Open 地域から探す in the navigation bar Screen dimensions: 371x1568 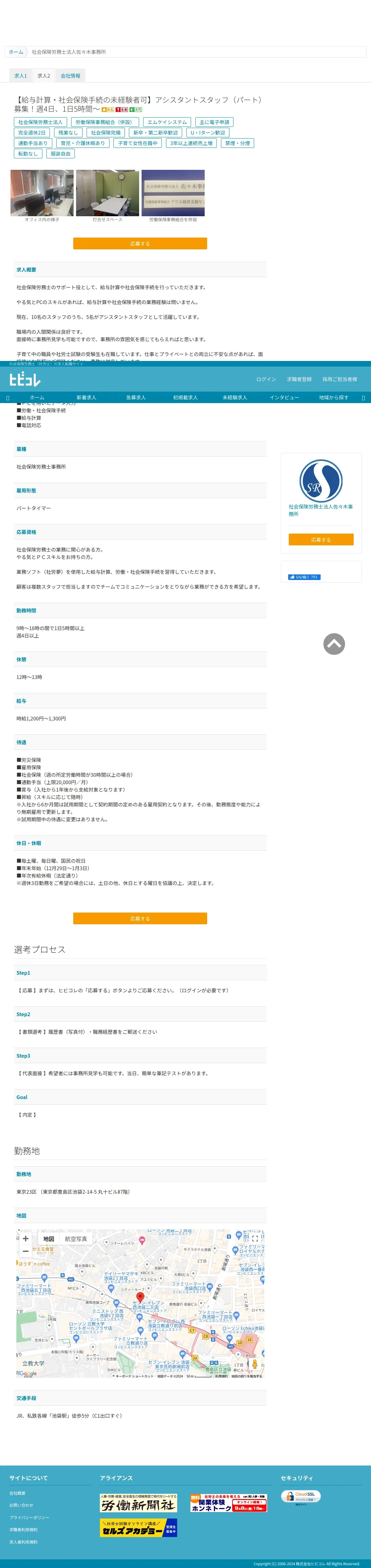(x=334, y=397)
